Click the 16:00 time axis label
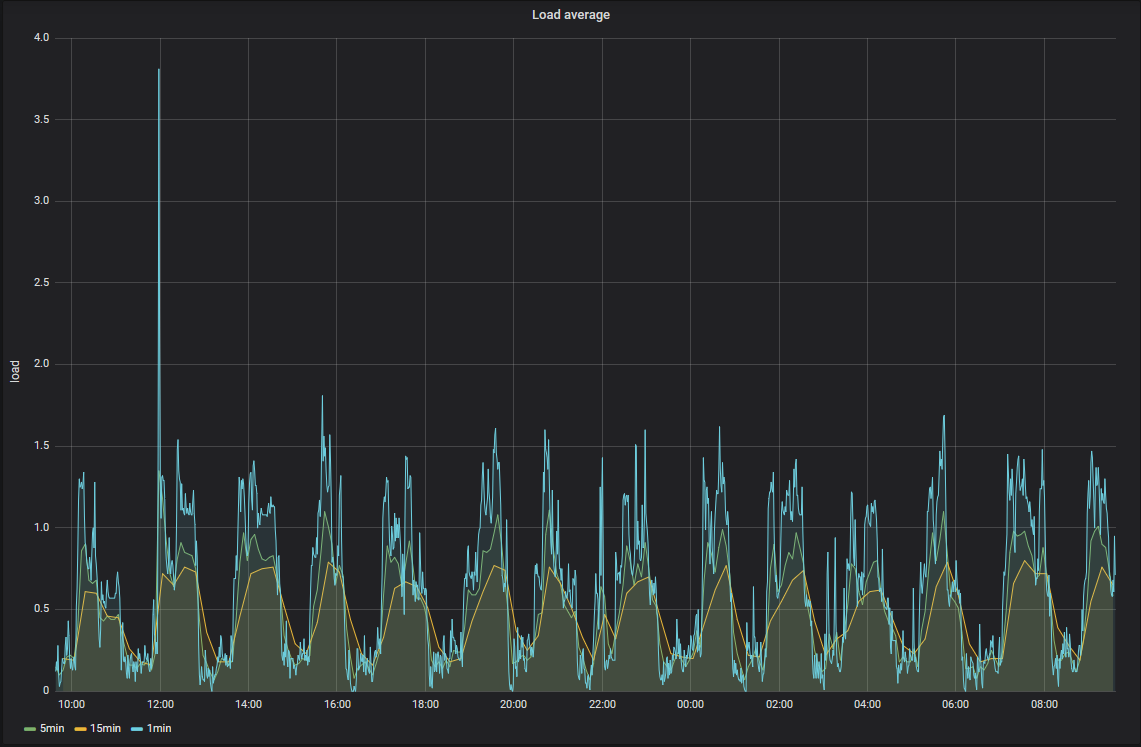Viewport: 1141px width, 747px height. pos(337,705)
